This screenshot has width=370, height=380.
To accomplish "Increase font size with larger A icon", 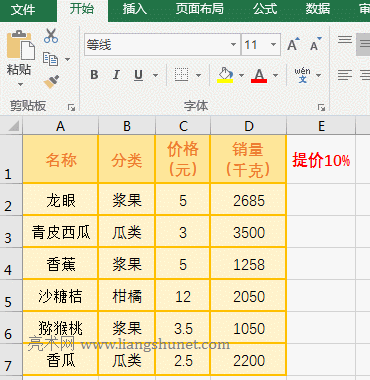I will (293, 44).
